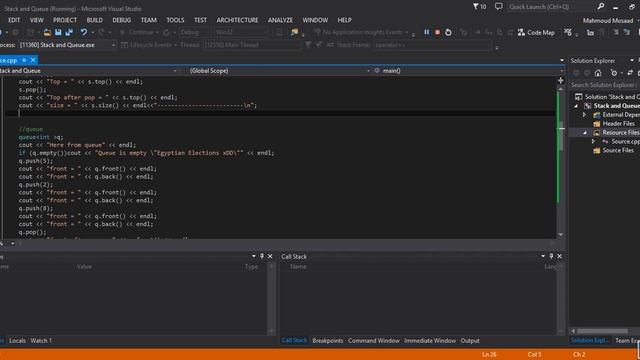Open the HELP menu

[344, 20]
